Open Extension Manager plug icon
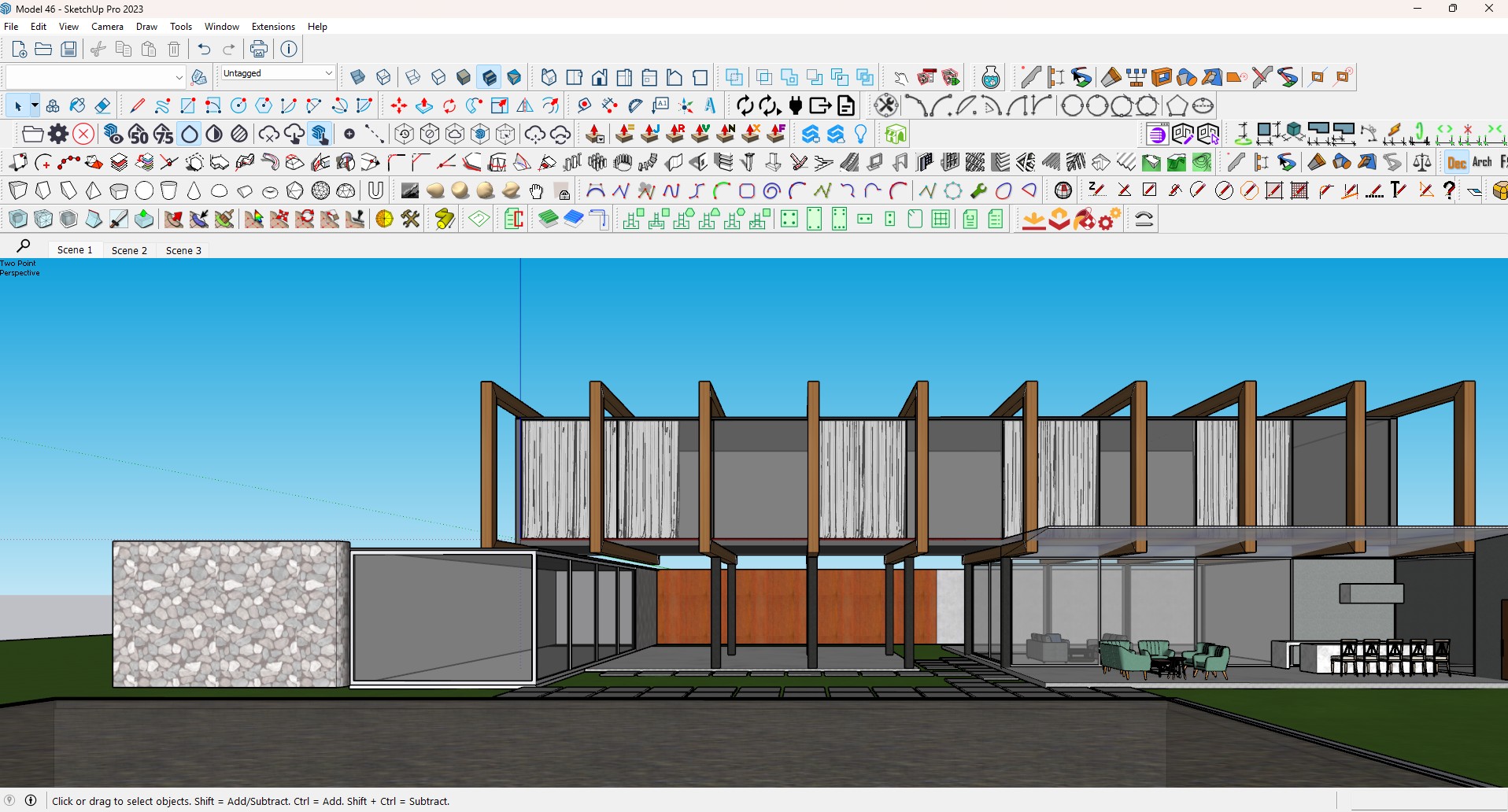Viewport: 1508px width, 812px height. 796,105
